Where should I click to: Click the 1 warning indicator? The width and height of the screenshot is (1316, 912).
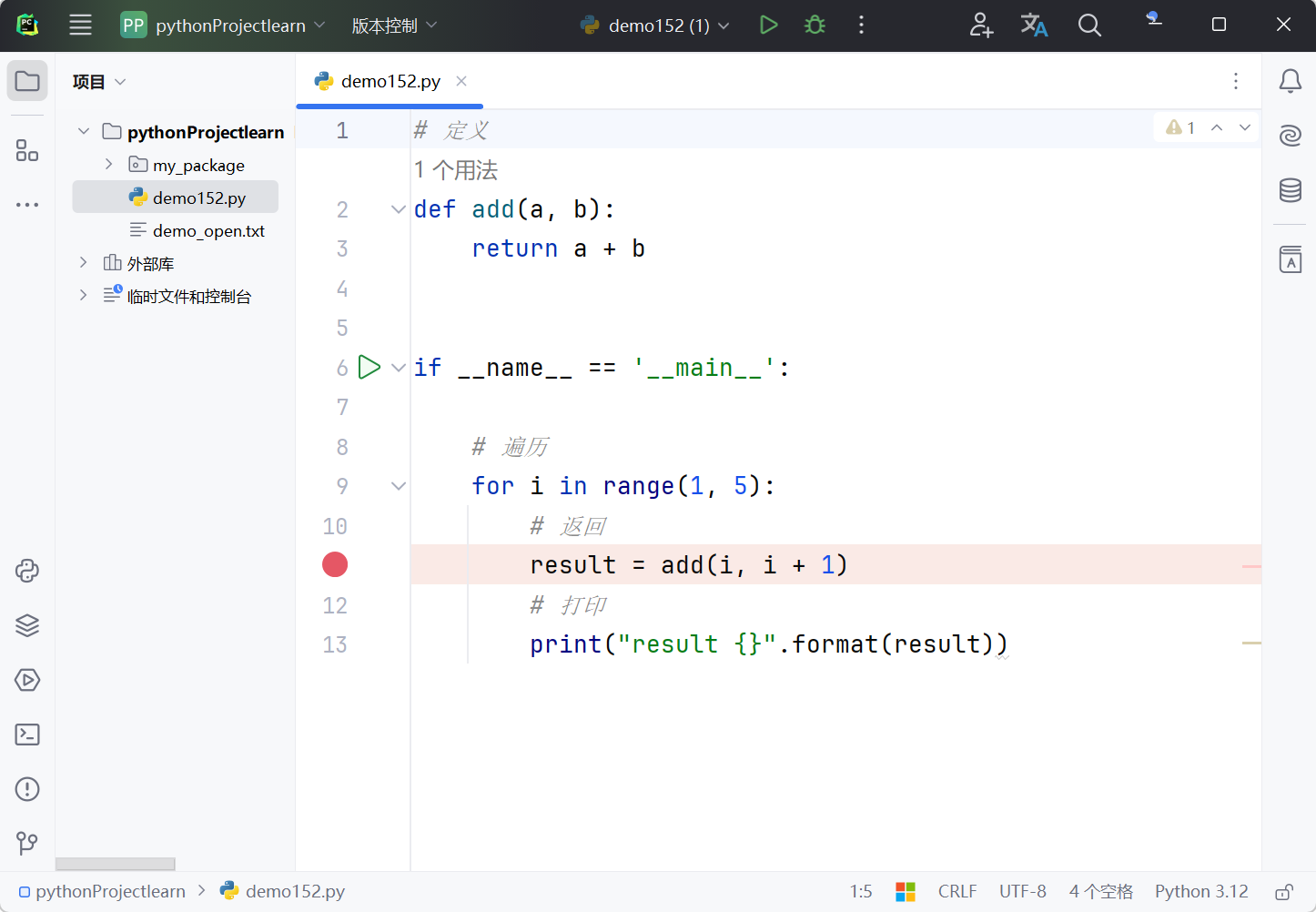point(1180,127)
